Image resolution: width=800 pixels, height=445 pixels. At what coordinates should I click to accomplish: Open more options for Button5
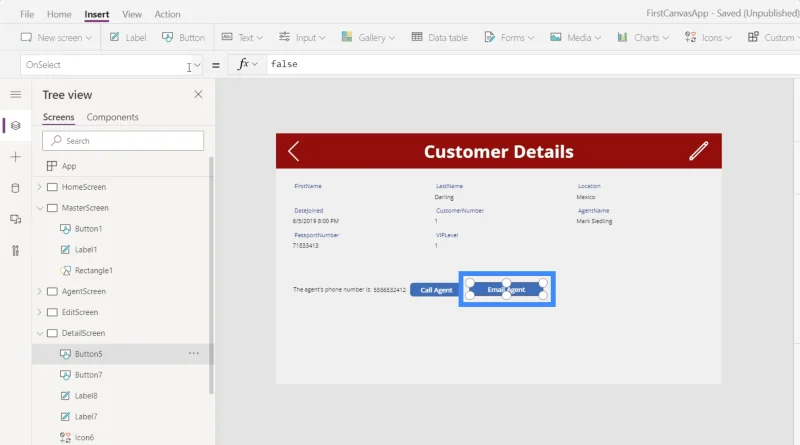pyautogui.click(x=194, y=353)
